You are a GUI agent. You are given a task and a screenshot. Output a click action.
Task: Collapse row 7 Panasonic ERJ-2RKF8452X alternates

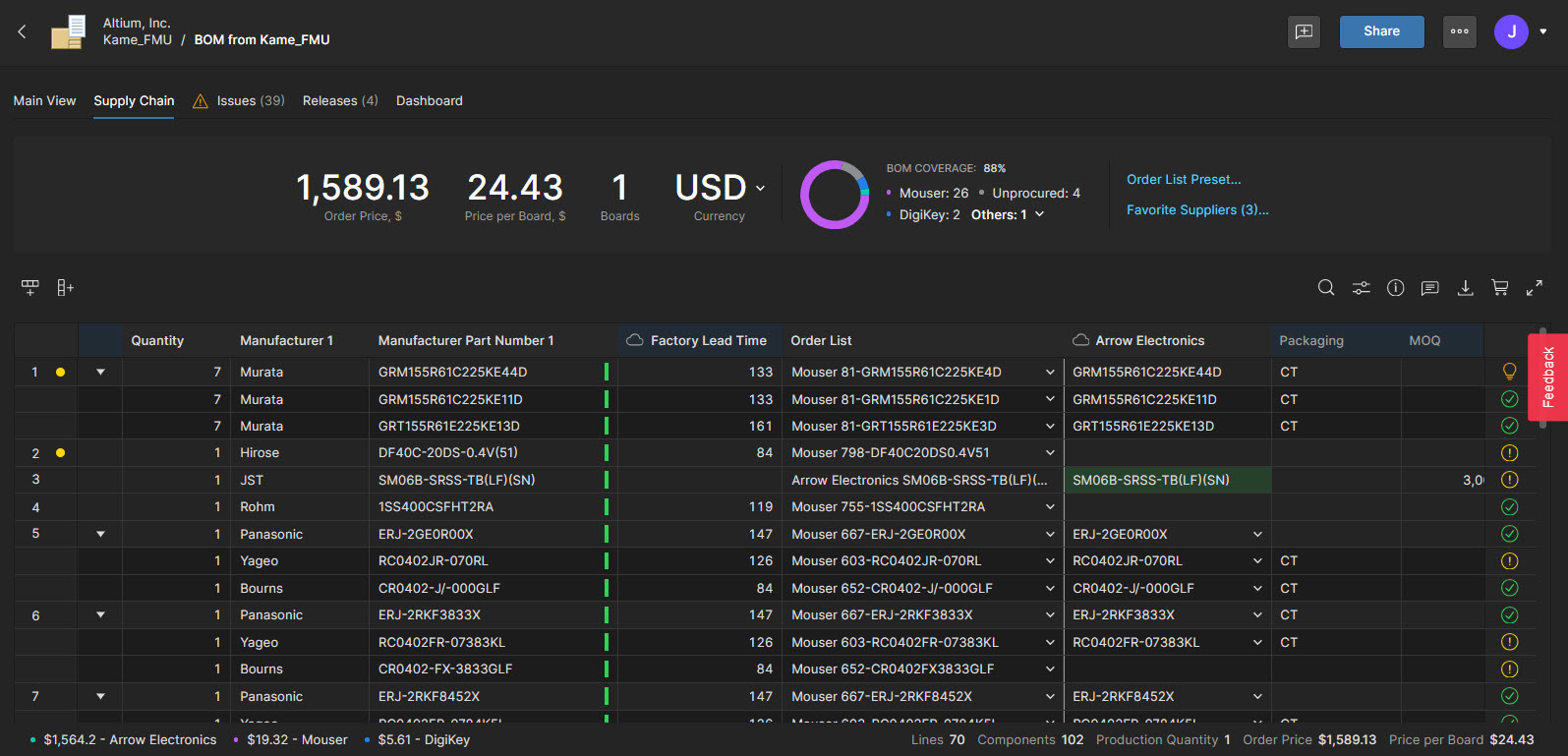pos(100,696)
